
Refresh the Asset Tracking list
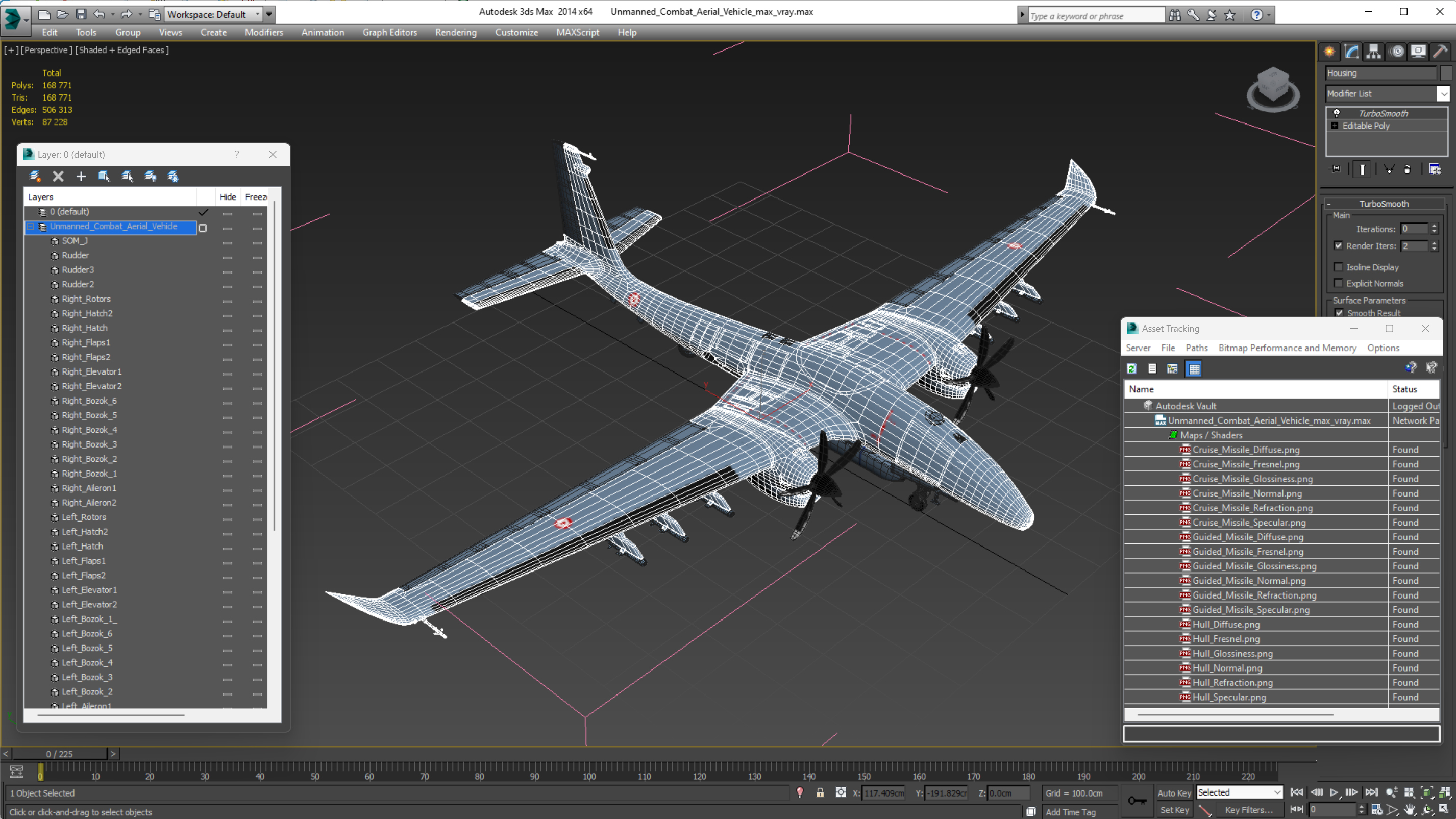1131,368
